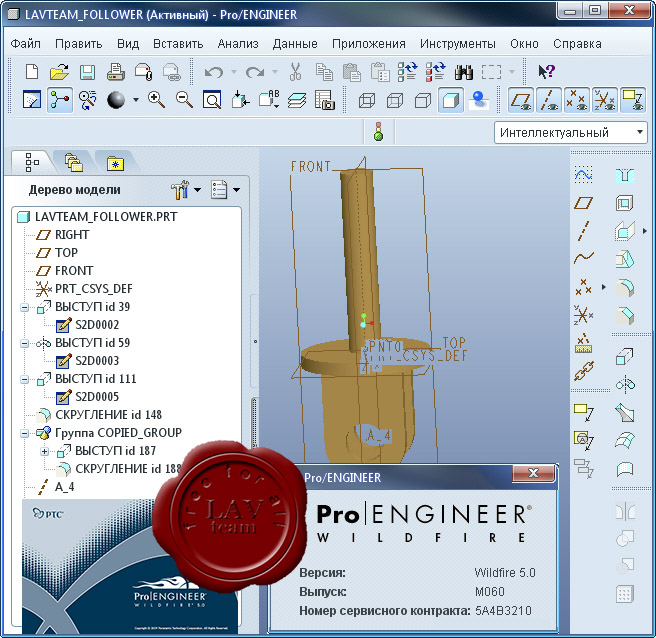Close the Pro/ENGINEER about dialog

(533, 473)
